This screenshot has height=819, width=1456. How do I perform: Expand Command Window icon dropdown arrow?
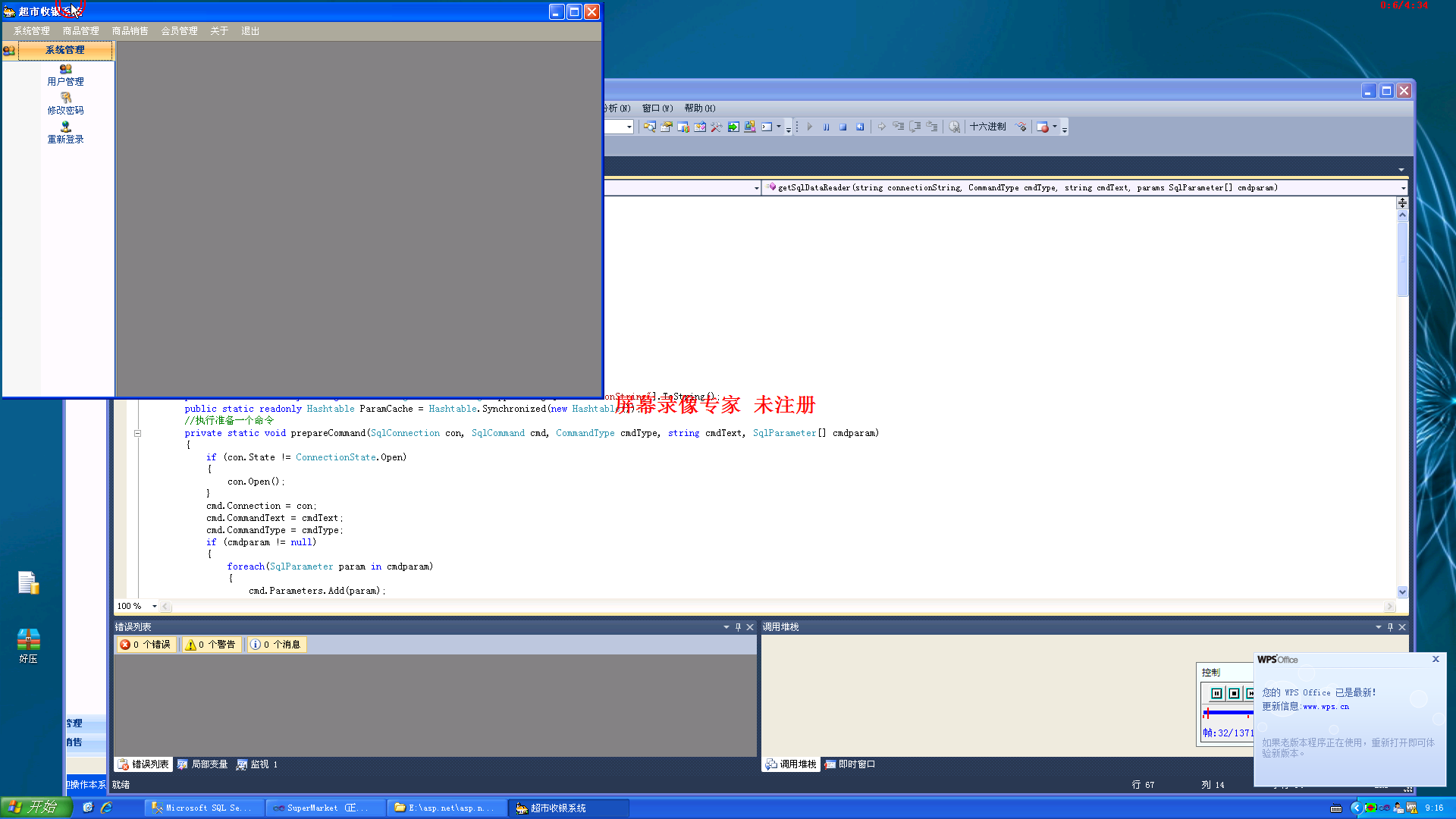point(779,127)
